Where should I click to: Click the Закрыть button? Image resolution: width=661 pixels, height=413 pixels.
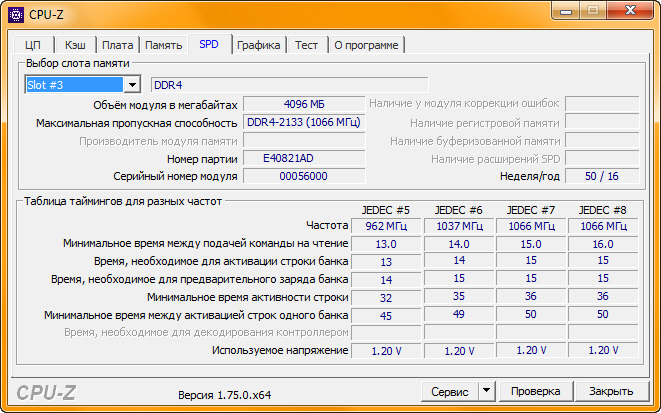tap(611, 392)
